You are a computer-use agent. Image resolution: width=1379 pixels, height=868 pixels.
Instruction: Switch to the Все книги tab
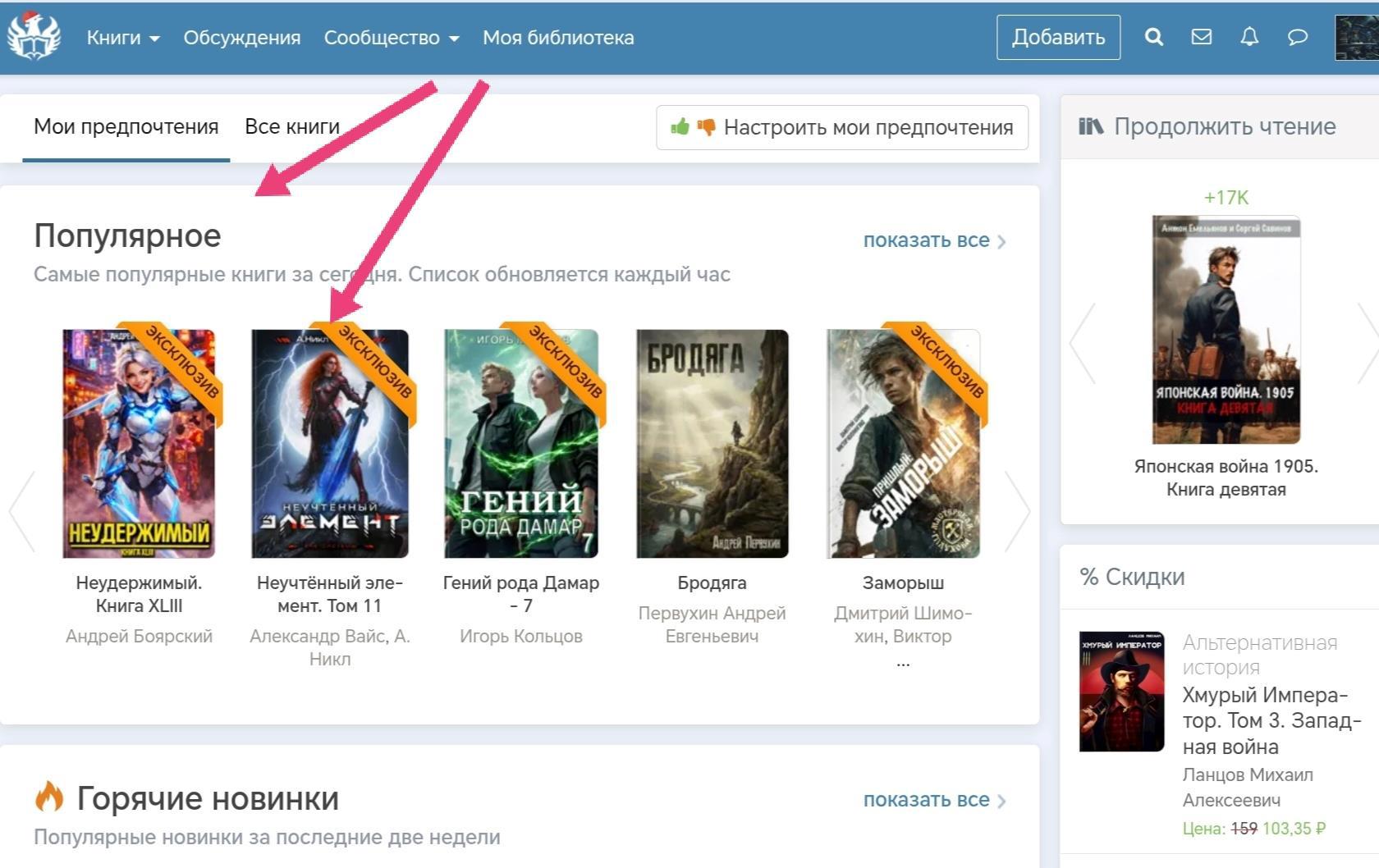292,127
